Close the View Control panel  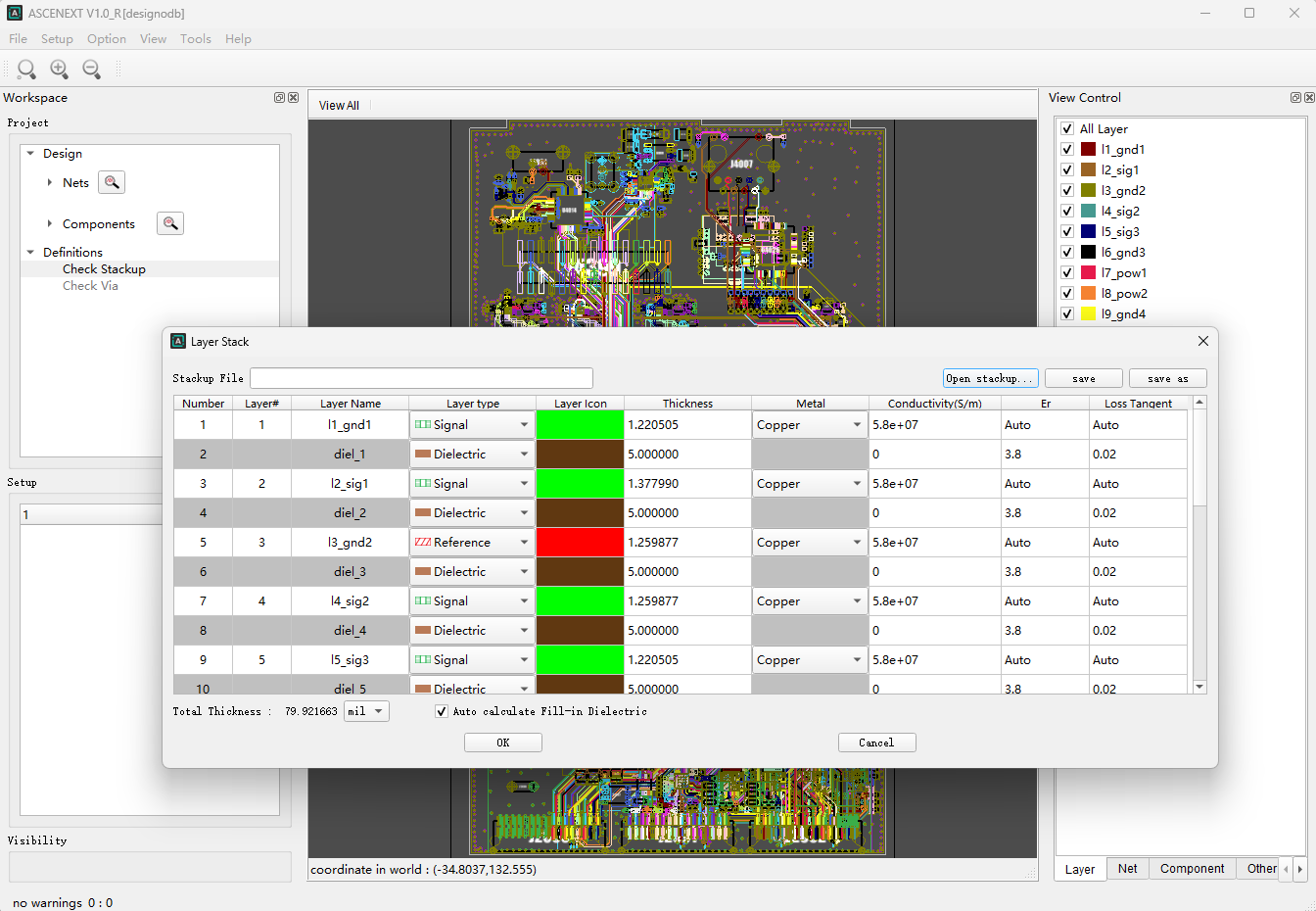1309,98
